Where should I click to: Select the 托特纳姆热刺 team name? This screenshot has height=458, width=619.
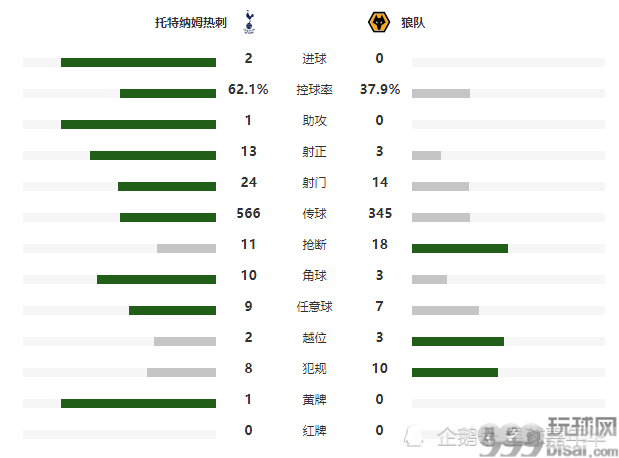pos(191,23)
